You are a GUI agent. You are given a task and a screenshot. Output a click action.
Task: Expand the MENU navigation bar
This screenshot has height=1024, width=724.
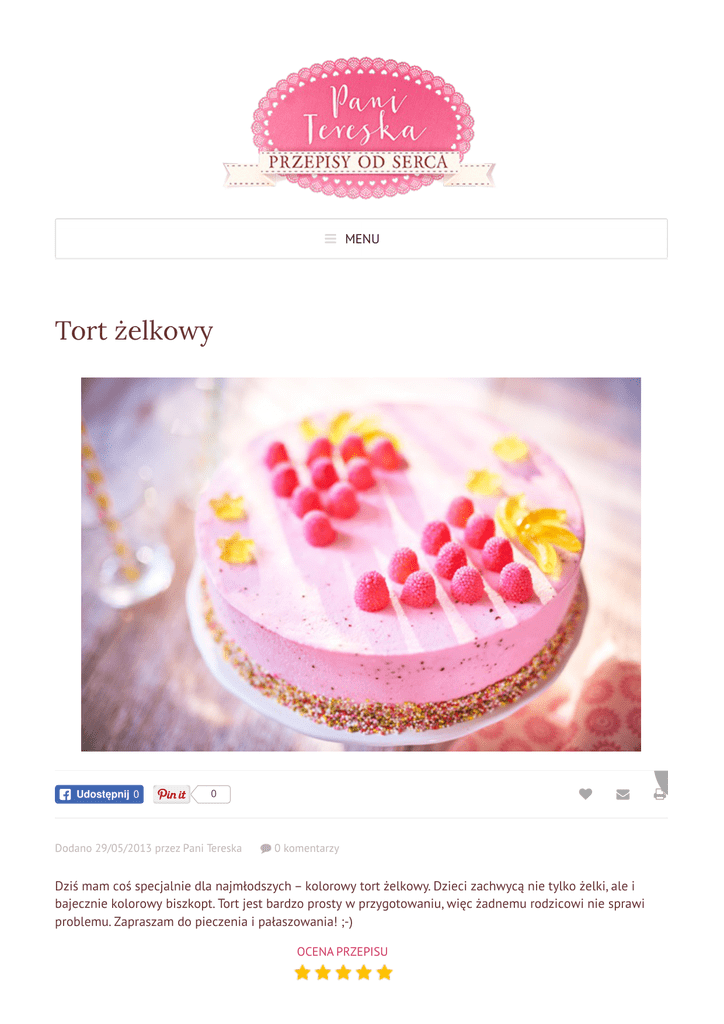[361, 239]
